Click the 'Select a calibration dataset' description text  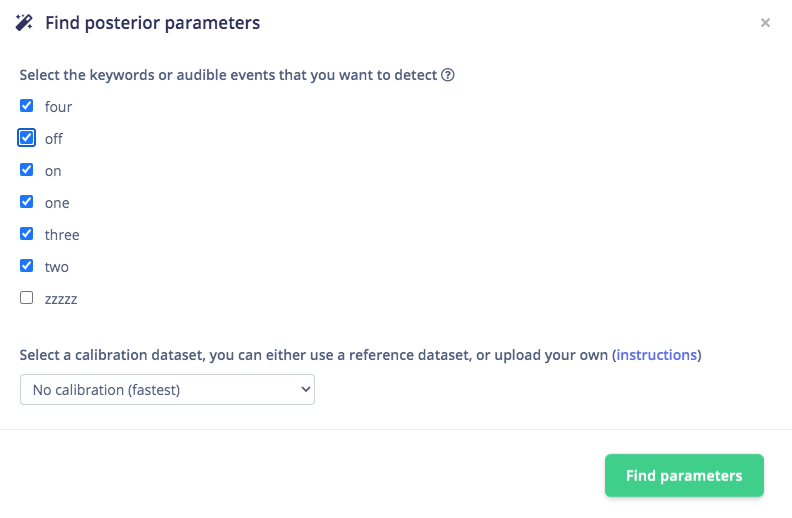[315, 355]
